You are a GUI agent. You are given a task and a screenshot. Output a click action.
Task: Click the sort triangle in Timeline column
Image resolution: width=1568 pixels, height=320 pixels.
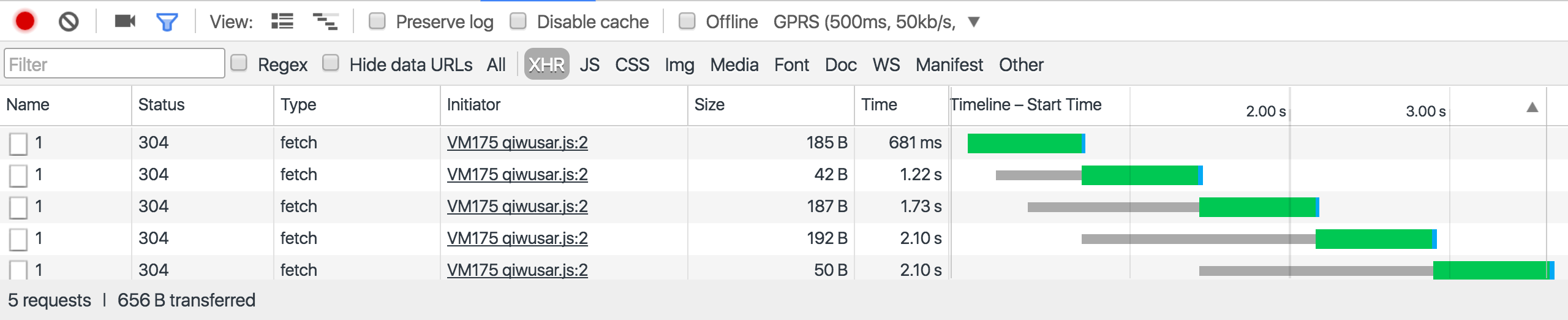[x=1532, y=108]
